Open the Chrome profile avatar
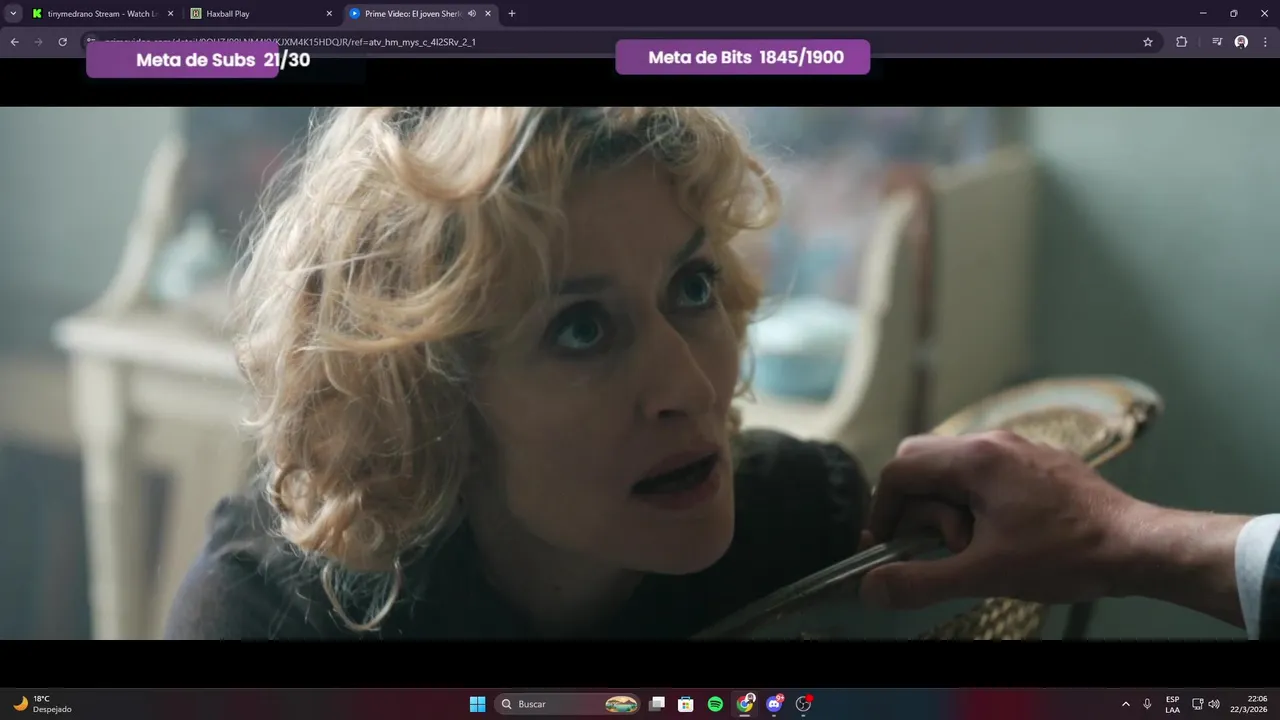 [x=1241, y=42]
